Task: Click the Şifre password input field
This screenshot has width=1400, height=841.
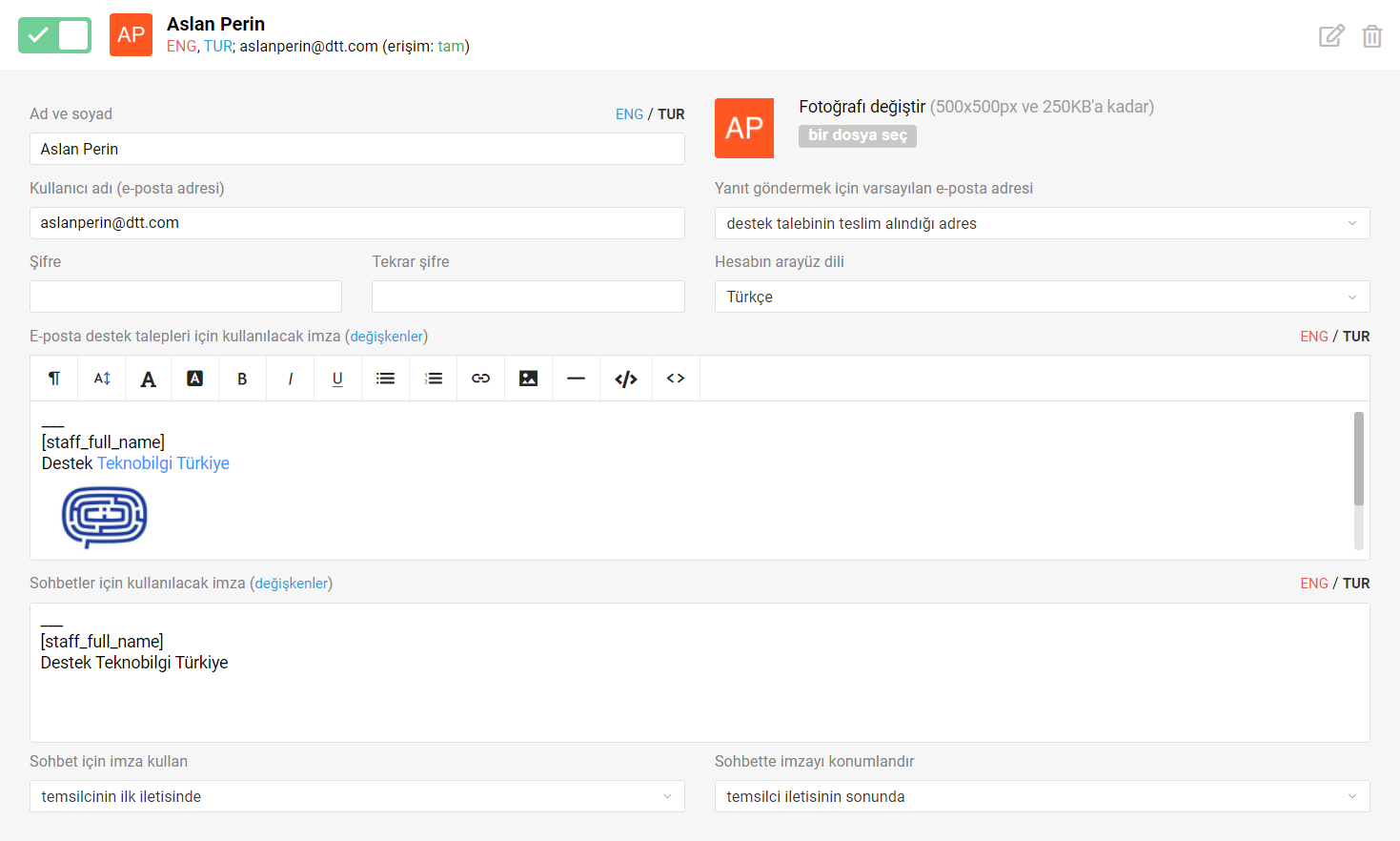Action: (186, 297)
